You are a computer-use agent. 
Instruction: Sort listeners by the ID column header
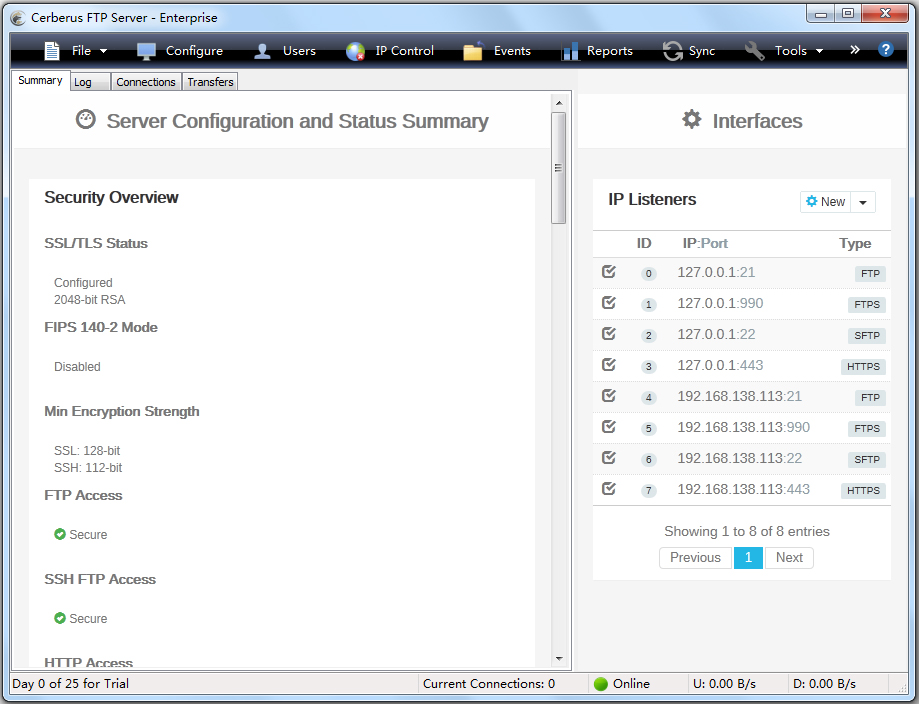[x=644, y=243]
